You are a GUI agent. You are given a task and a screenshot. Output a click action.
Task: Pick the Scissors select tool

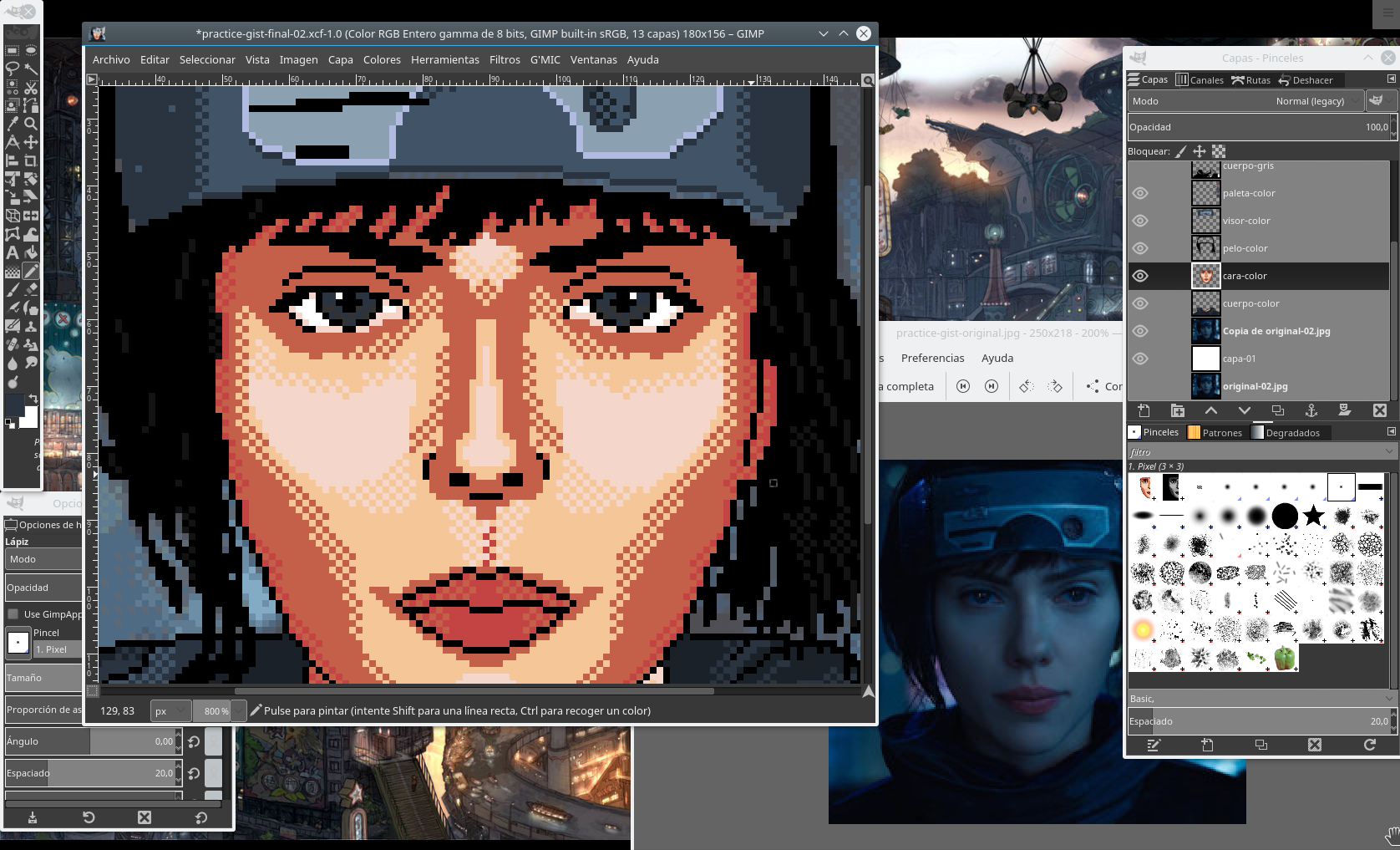pos(31,87)
